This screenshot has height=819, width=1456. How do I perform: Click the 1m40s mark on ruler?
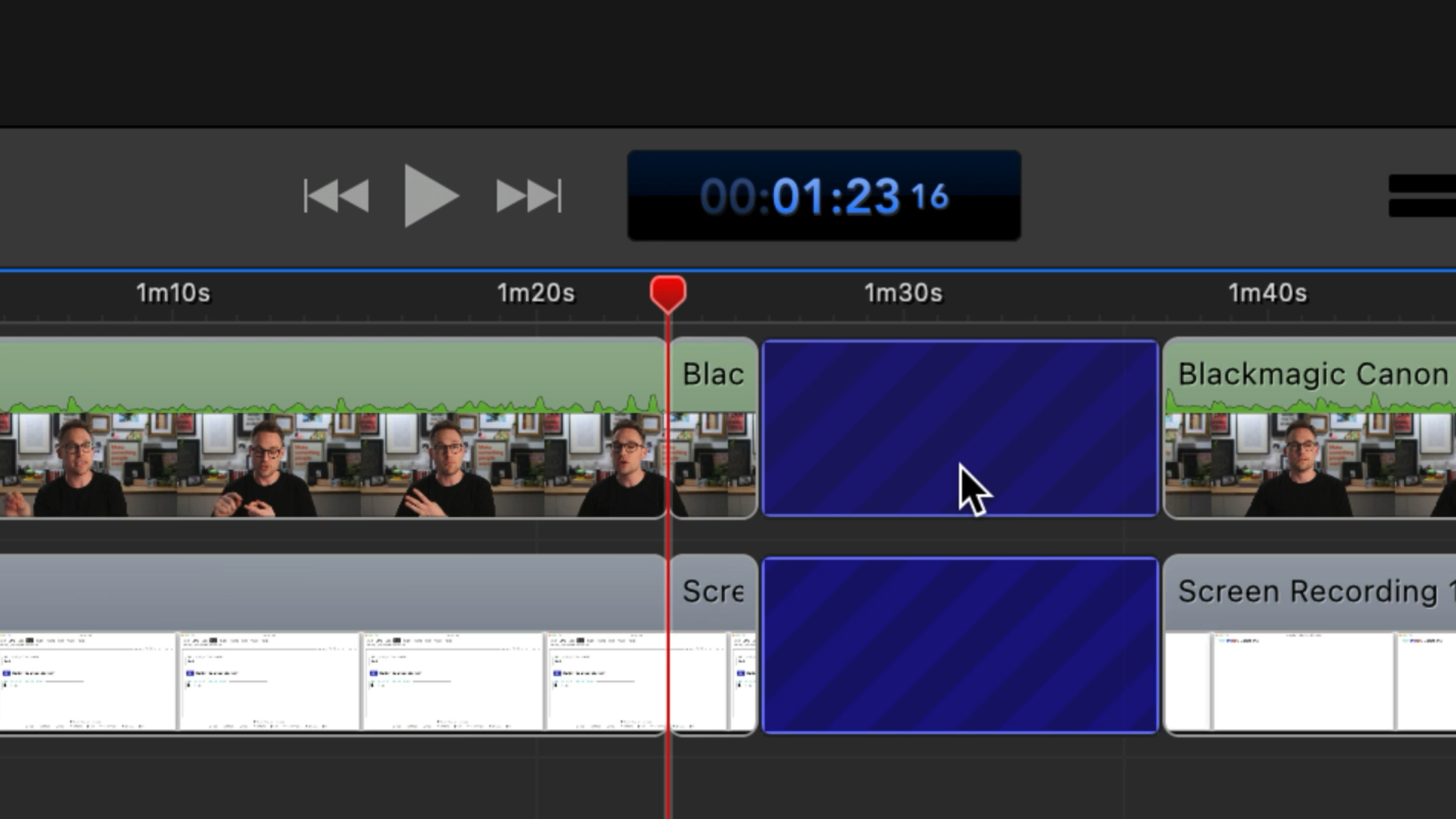pyautogui.click(x=1267, y=293)
